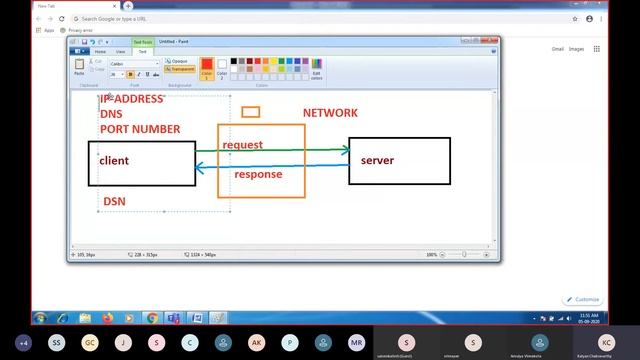Pick the green color swatch
This screenshot has width=640, height=360.
click(x=281, y=61)
